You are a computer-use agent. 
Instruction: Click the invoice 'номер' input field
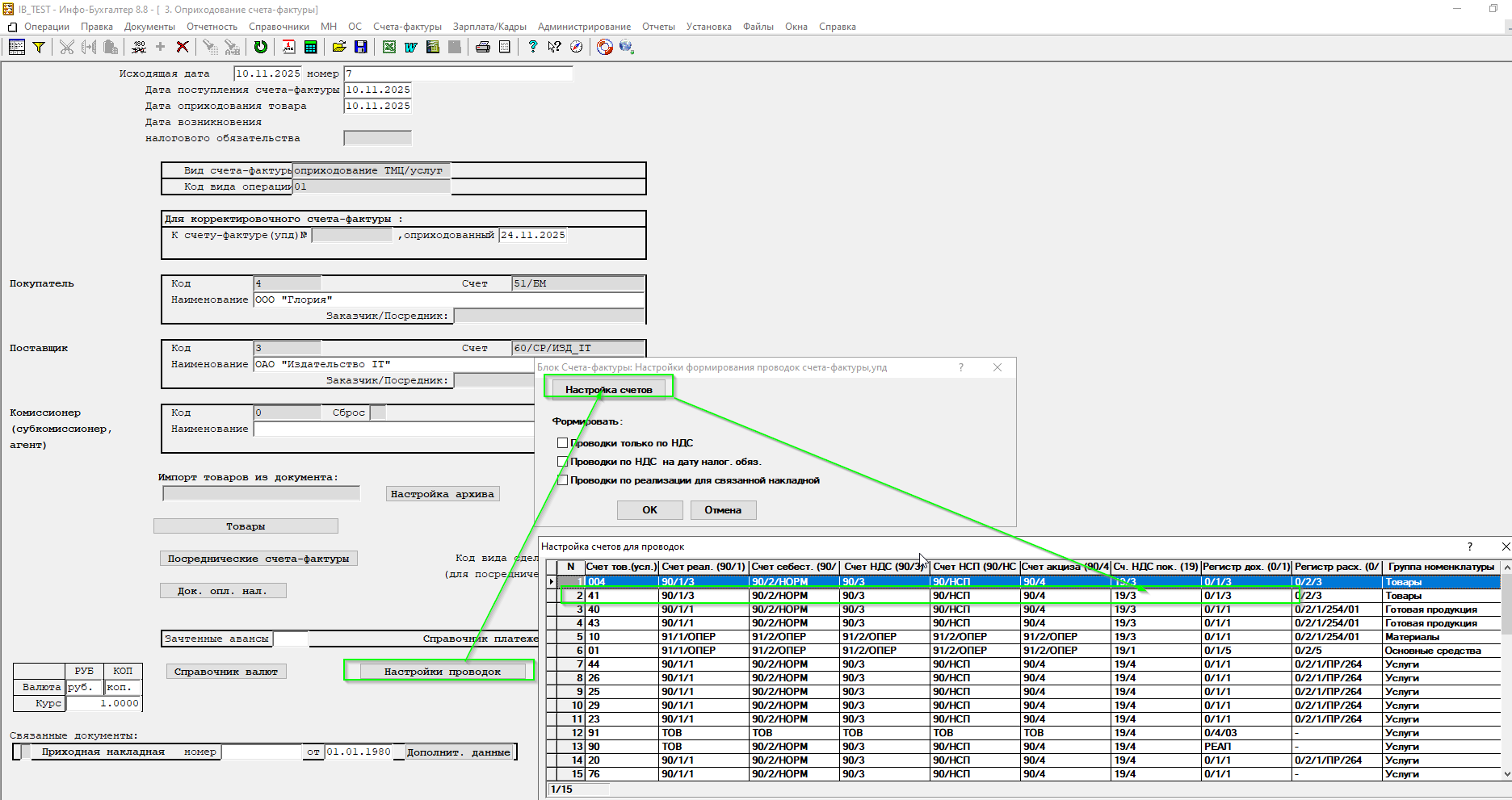458,73
